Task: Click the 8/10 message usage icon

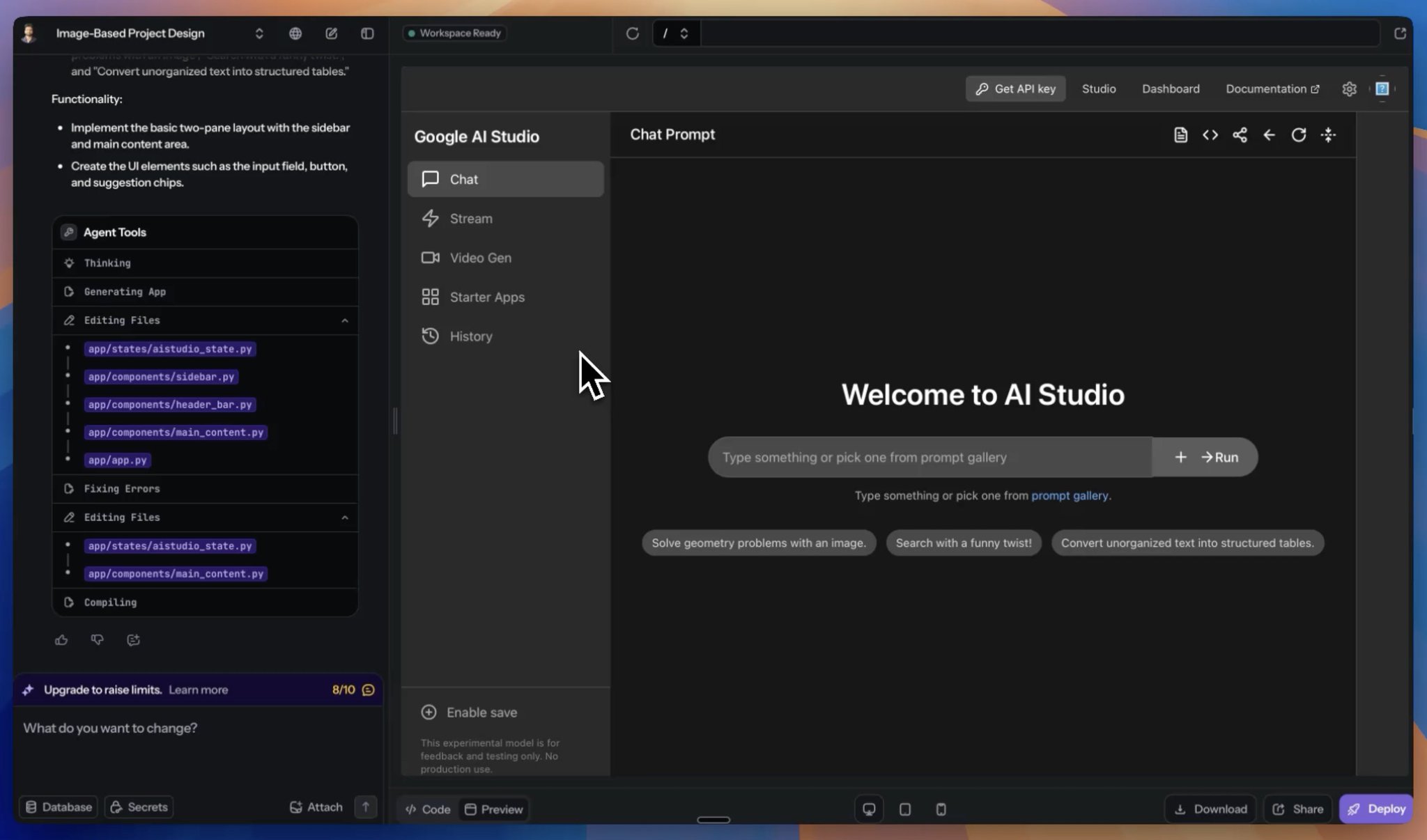Action: (x=369, y=690)
